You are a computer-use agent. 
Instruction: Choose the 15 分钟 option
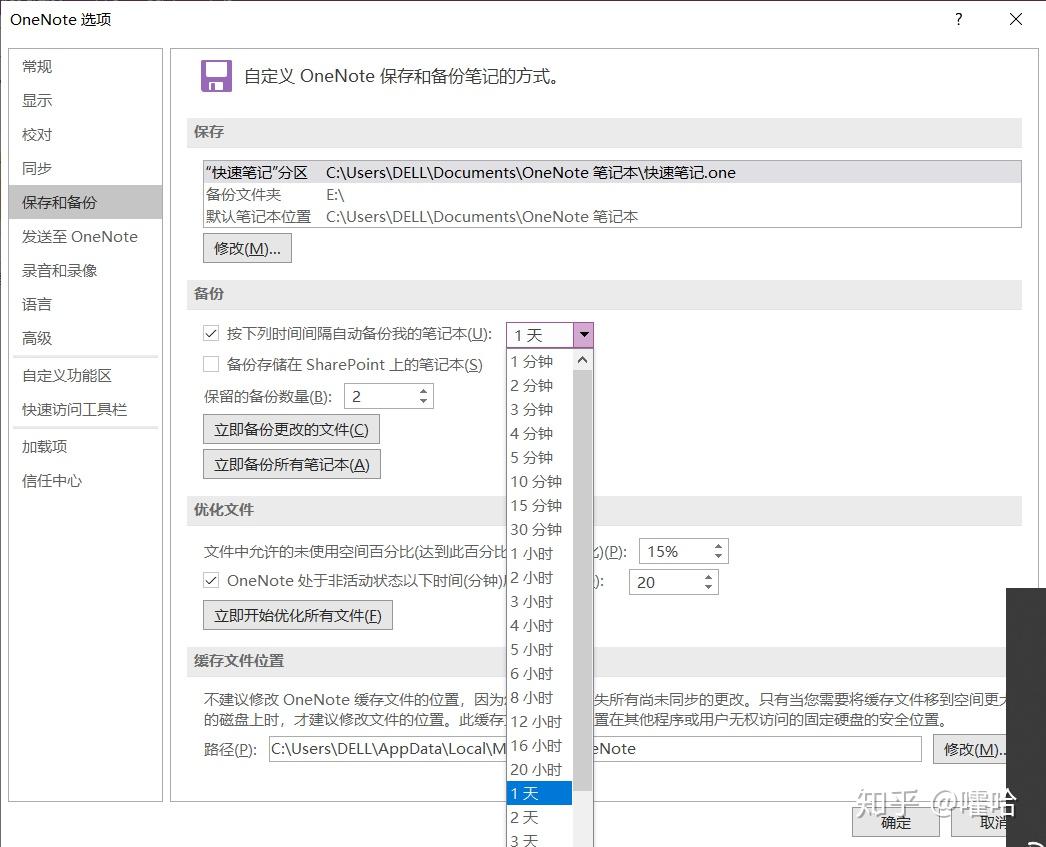540,506
